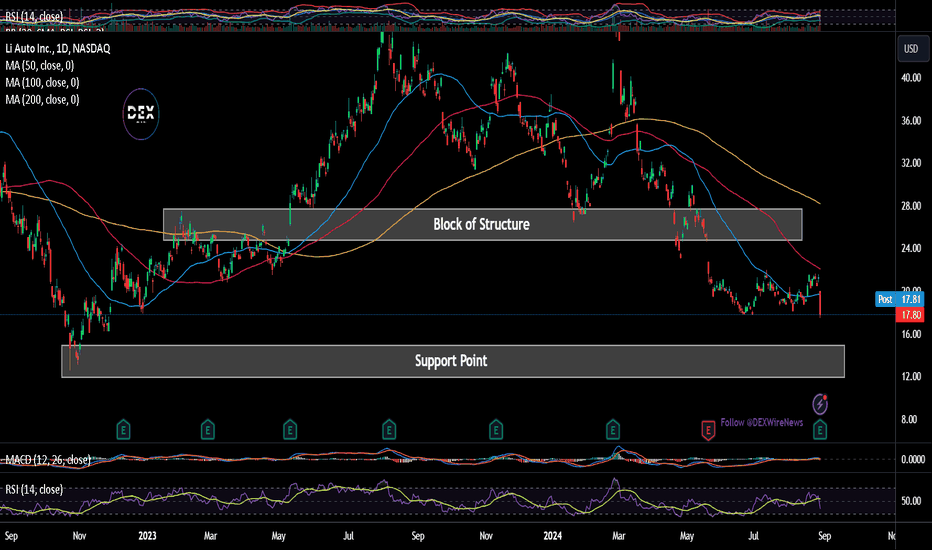
Task: Click the earnings marker dated late February 2024
Action: click(613, 429)
